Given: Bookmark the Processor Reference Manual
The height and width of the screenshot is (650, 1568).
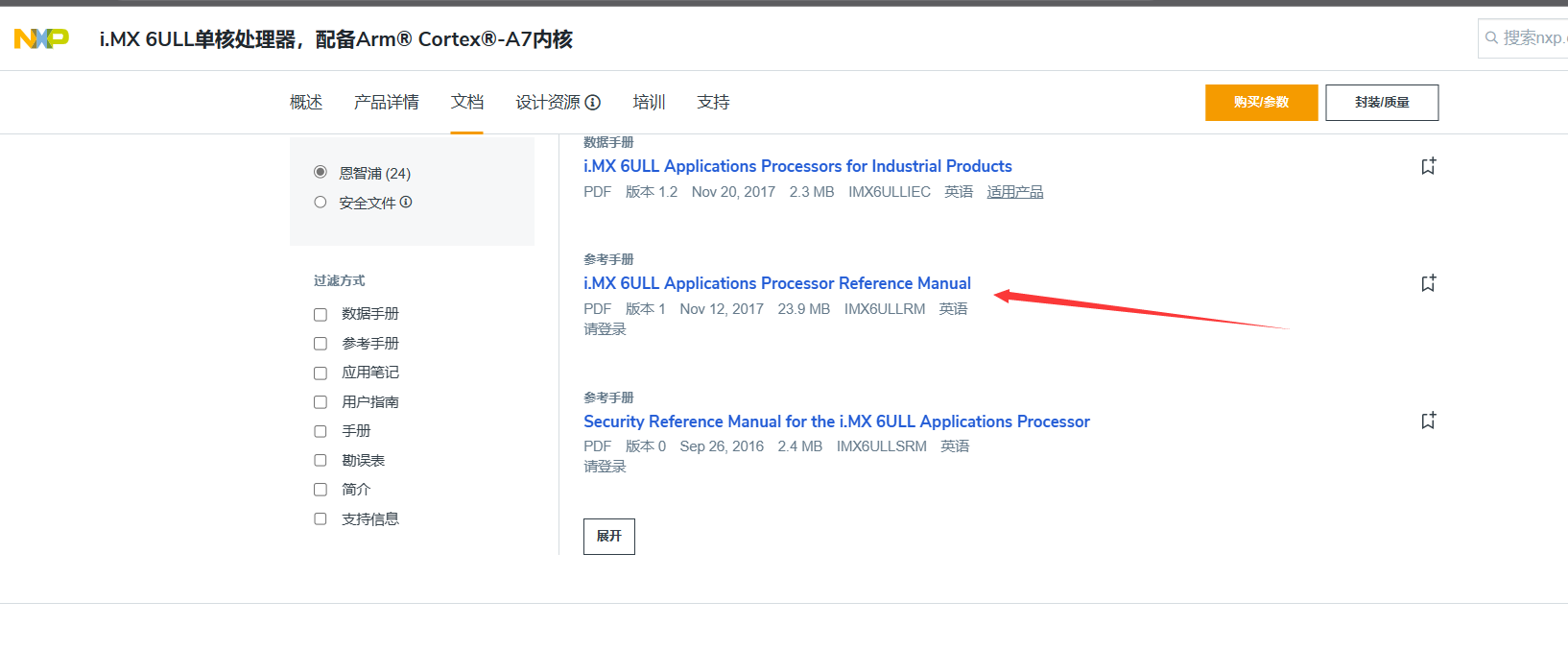Looking at the screenshot, I should [x=1428, y=283].
